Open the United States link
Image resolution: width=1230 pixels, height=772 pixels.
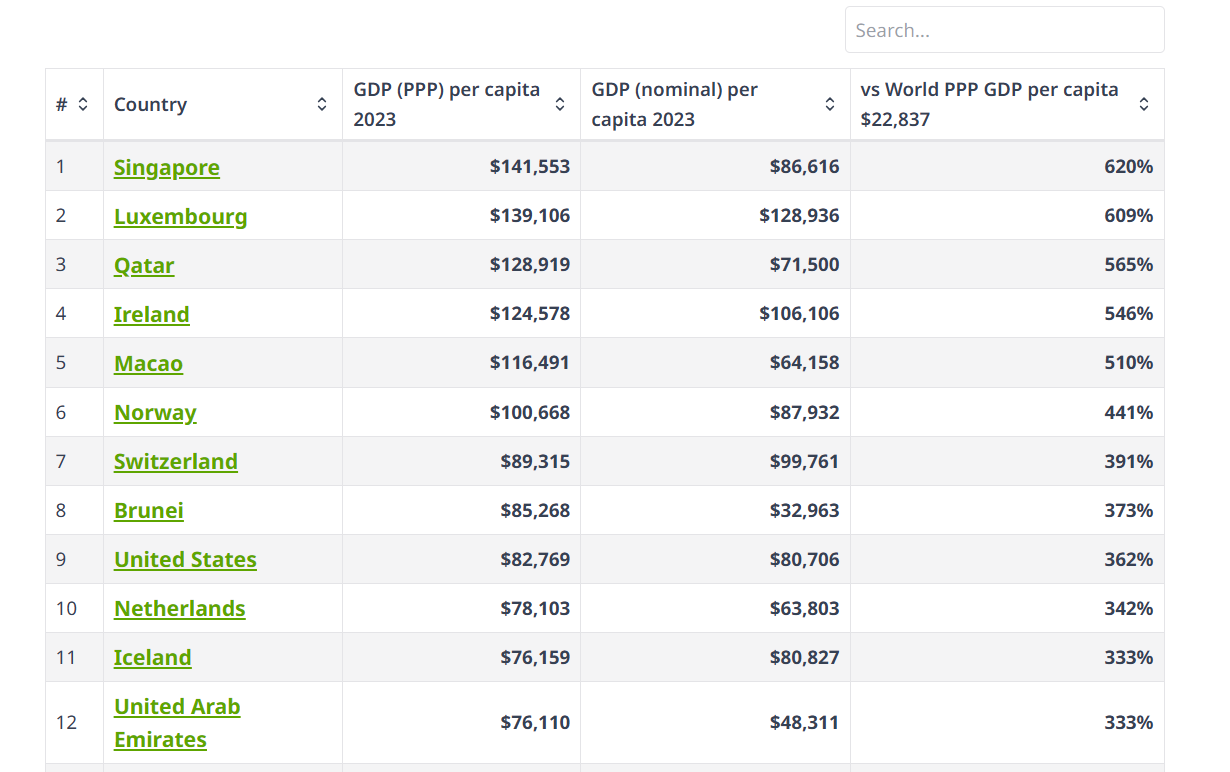185,559
